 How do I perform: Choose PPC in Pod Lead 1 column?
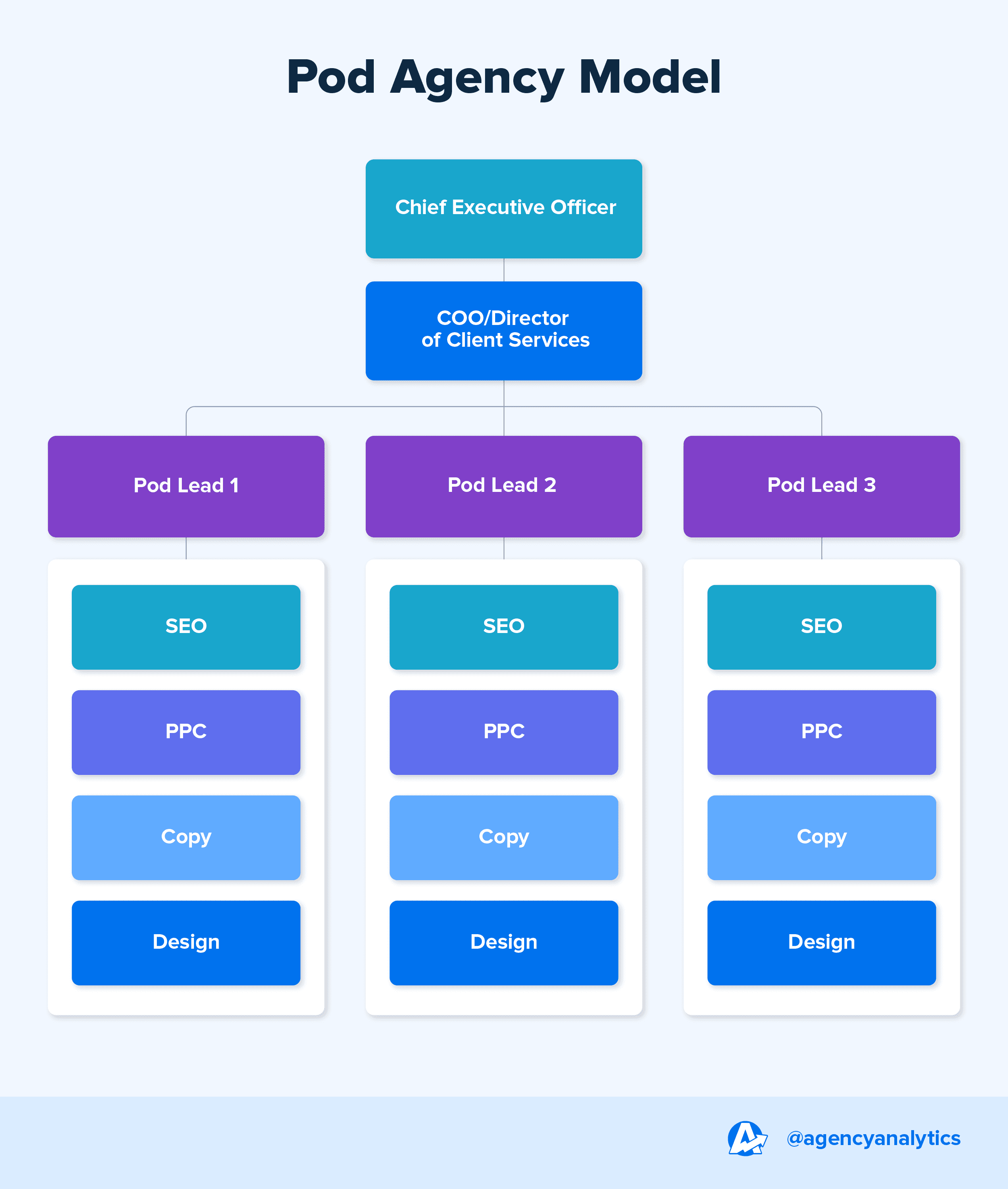pyautogui.click(x=186, y=732)
